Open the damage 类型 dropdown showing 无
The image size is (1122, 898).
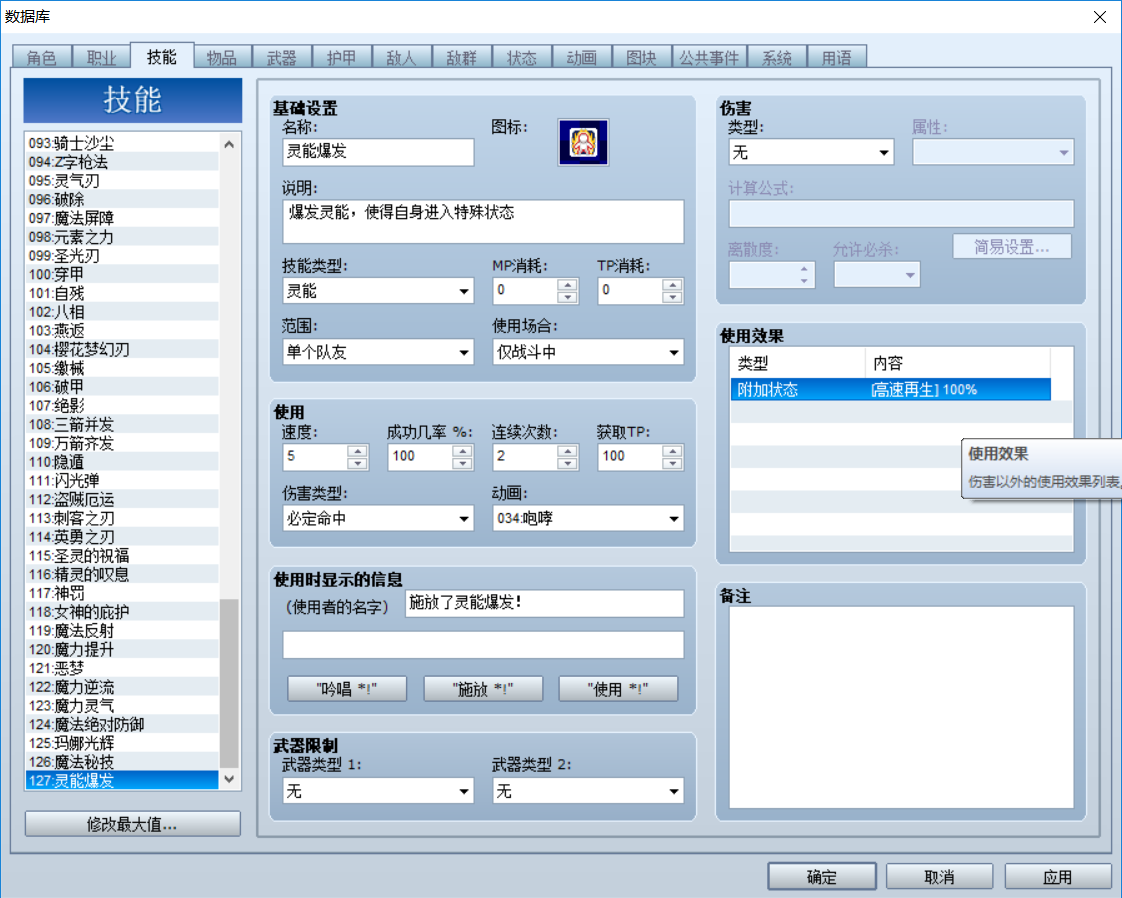pyautogui.click(x=811, y=152)
